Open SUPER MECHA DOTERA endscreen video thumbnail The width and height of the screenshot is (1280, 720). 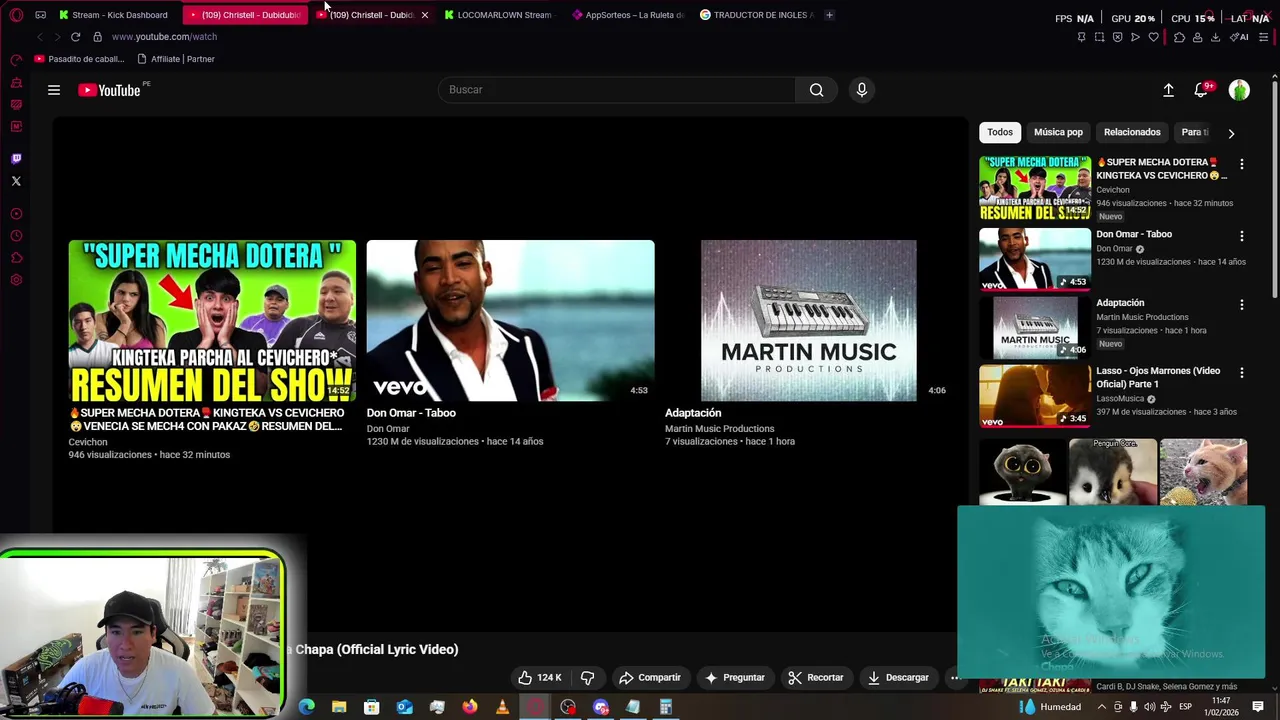[212, 320]
